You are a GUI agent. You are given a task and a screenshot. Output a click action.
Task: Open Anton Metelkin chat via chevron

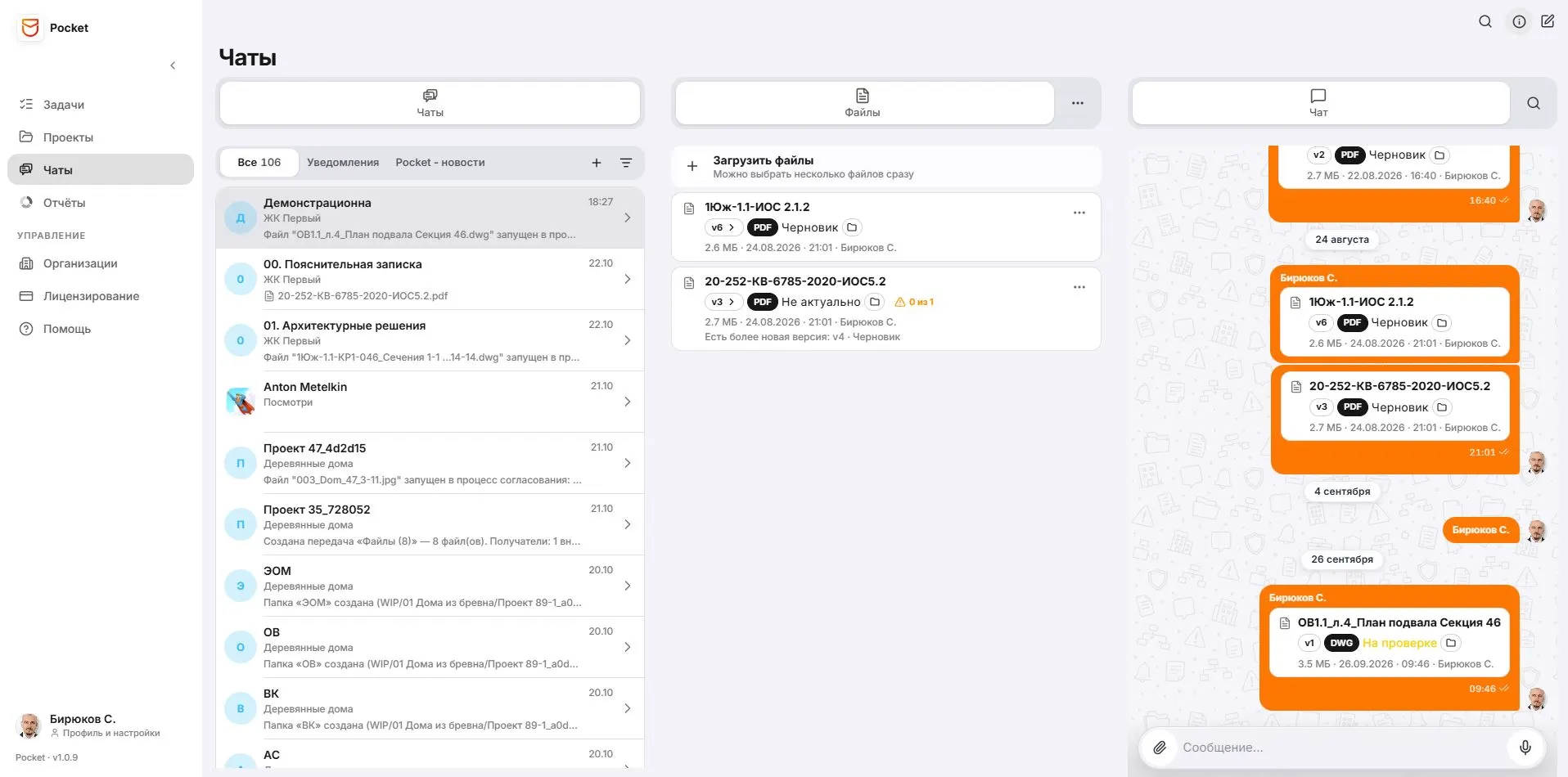pos(628,402)
